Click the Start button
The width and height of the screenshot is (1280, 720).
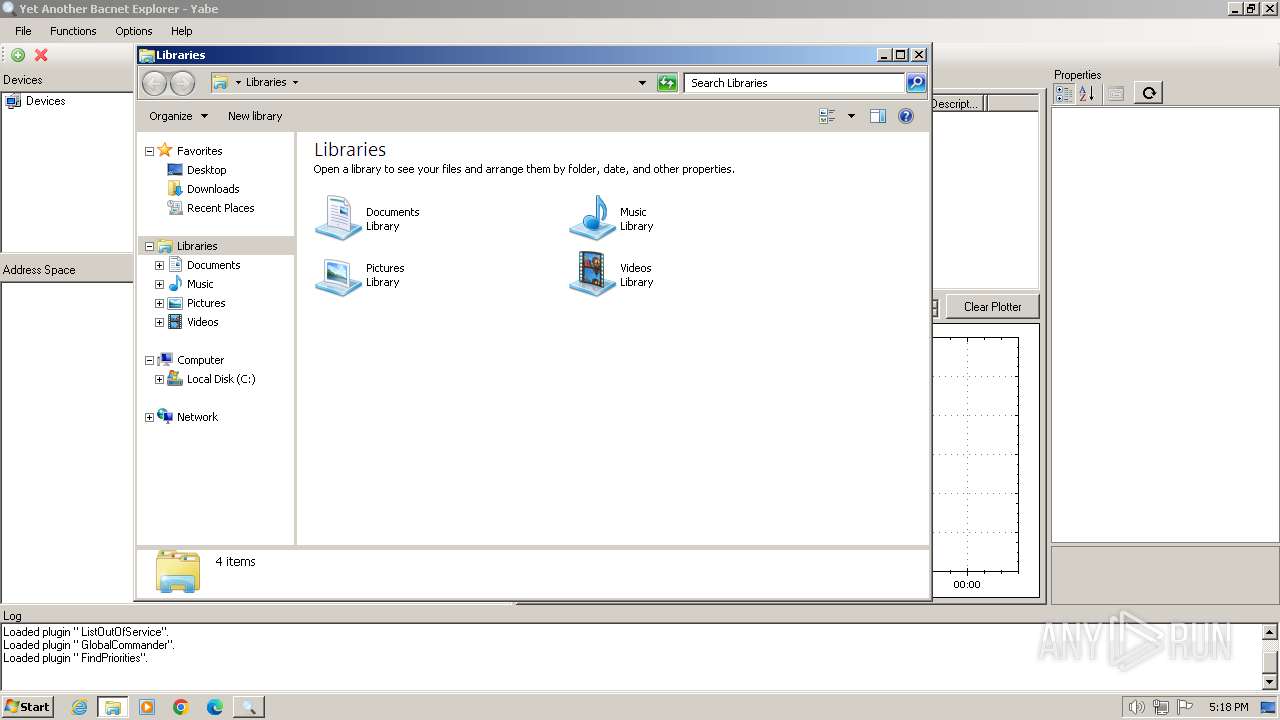[x=27, y=707]
